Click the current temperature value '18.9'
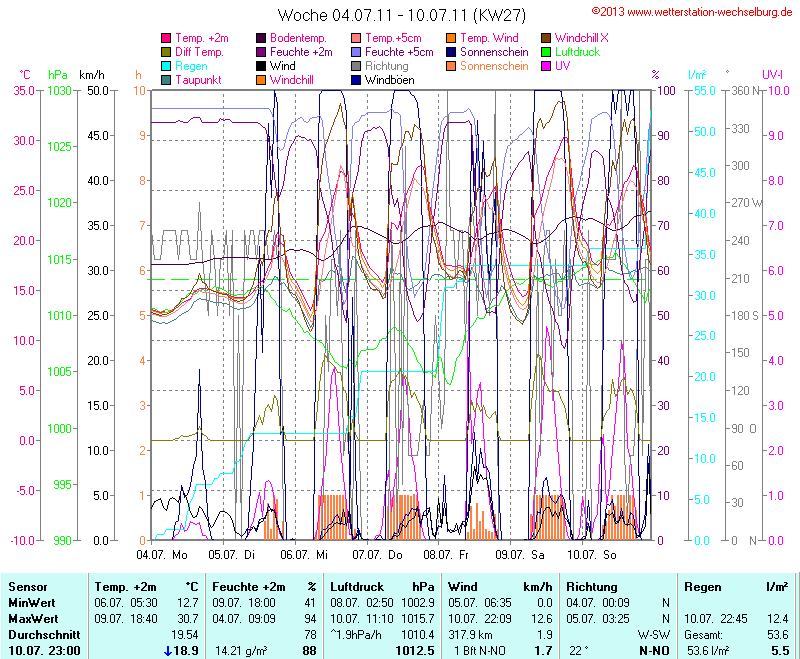 186,651
